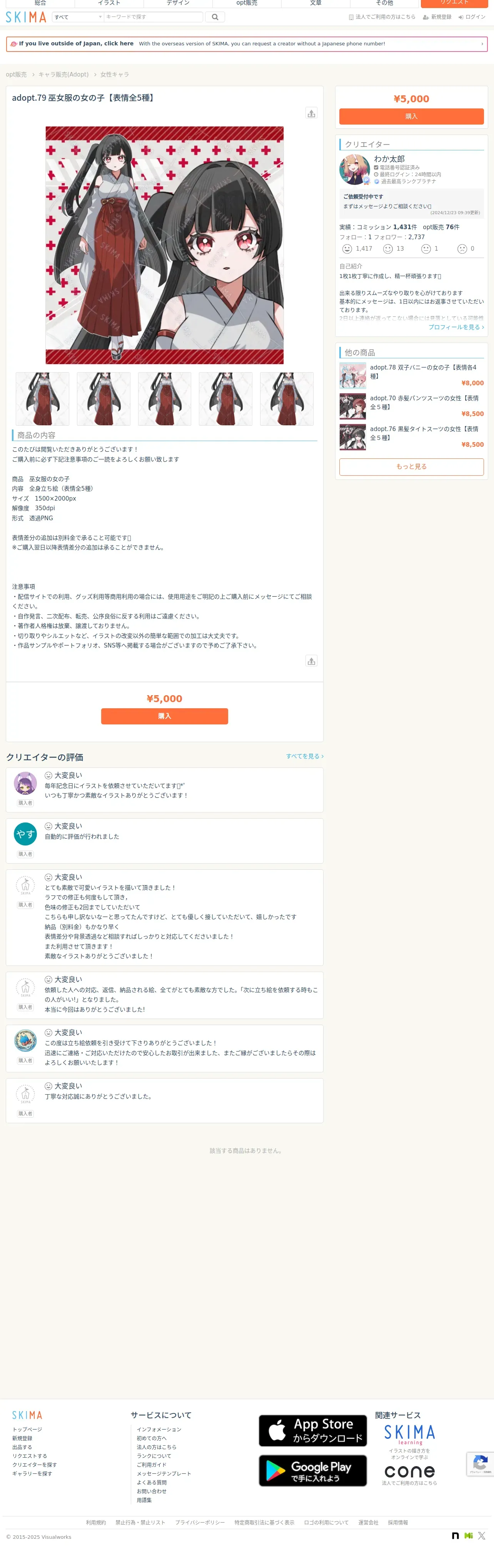Expand the overseas version banner arrow
The width and height of the screenshot is (494, 1568).
click(x=482, y=44)
